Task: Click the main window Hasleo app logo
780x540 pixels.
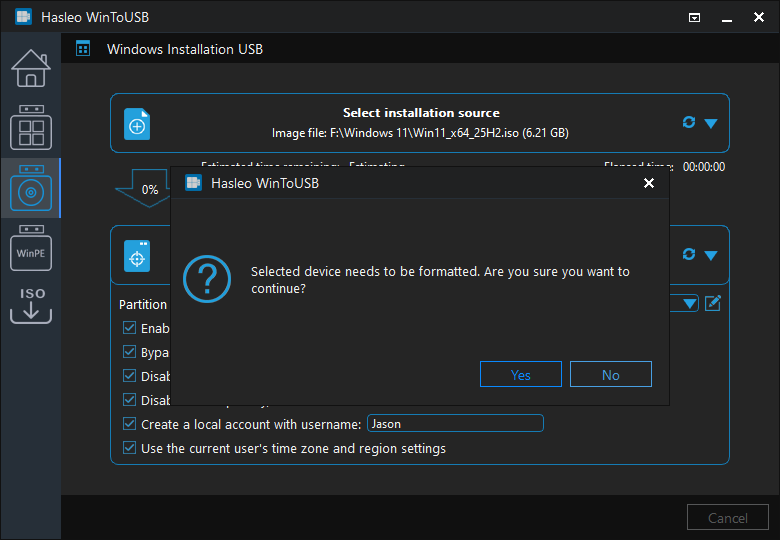Action: pyautogui.click(x=23, y=17)
